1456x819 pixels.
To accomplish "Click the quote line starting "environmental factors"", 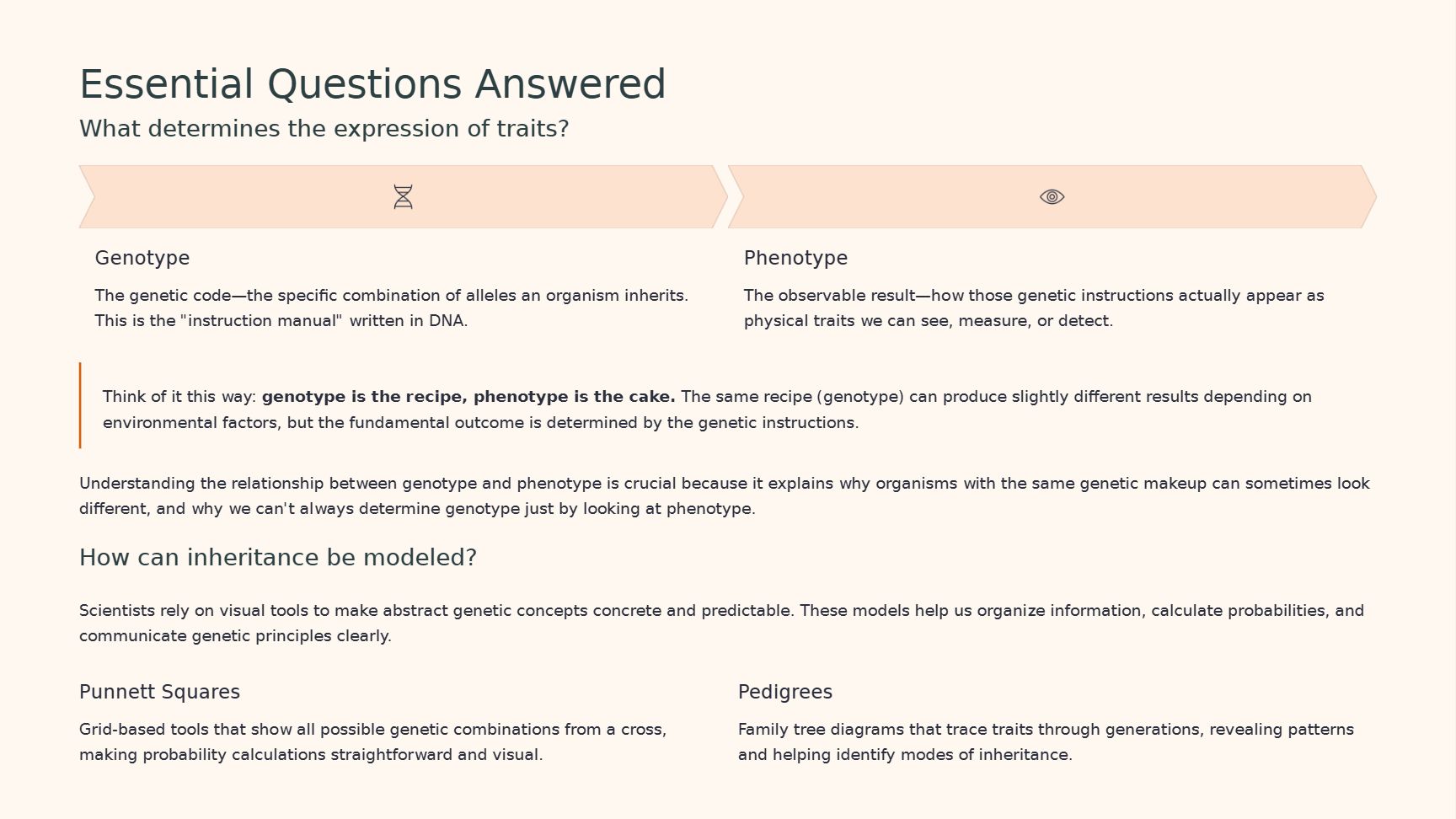I will pos(480,423).
